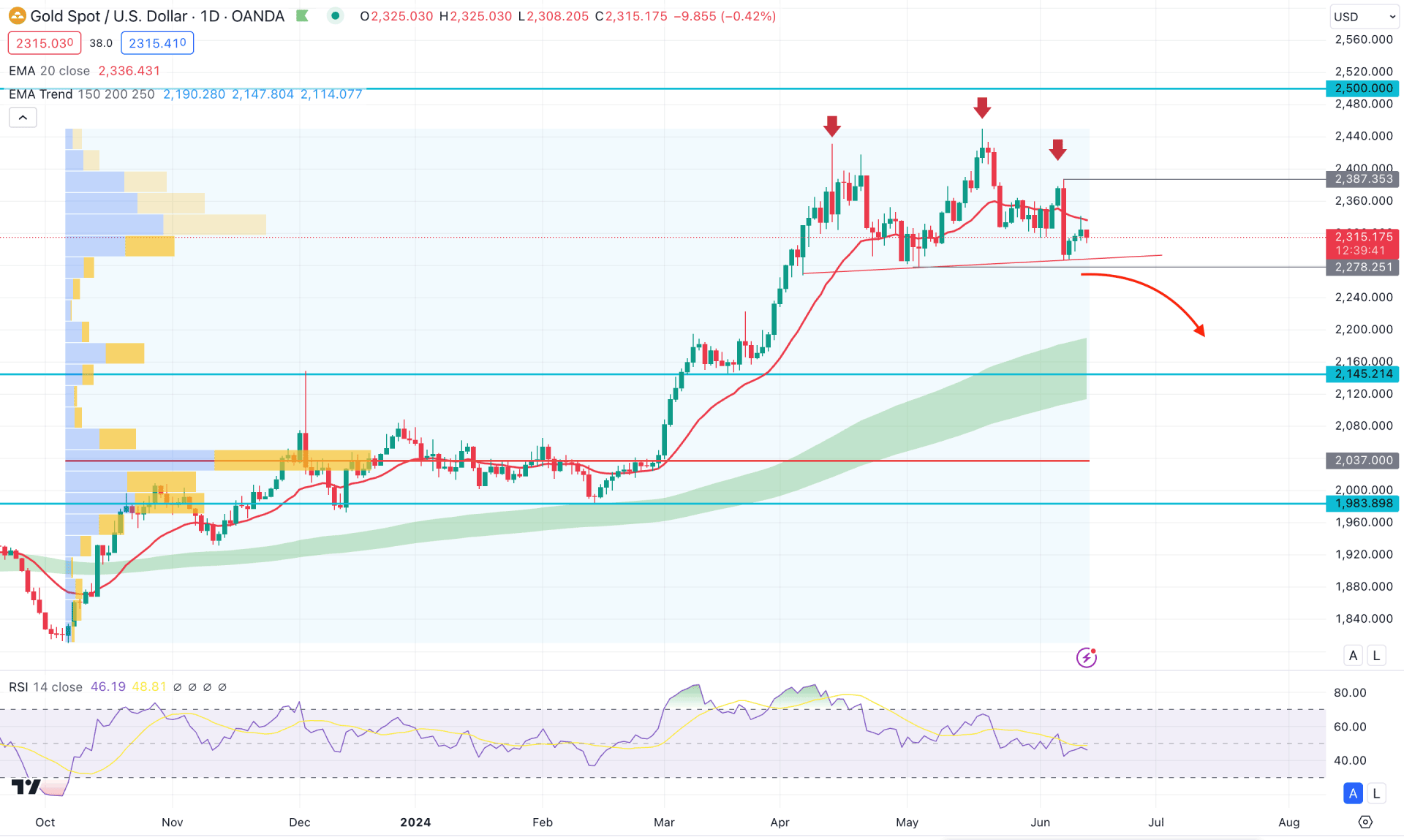Click the EMA 20 value 2,336.431

[129, 71]
